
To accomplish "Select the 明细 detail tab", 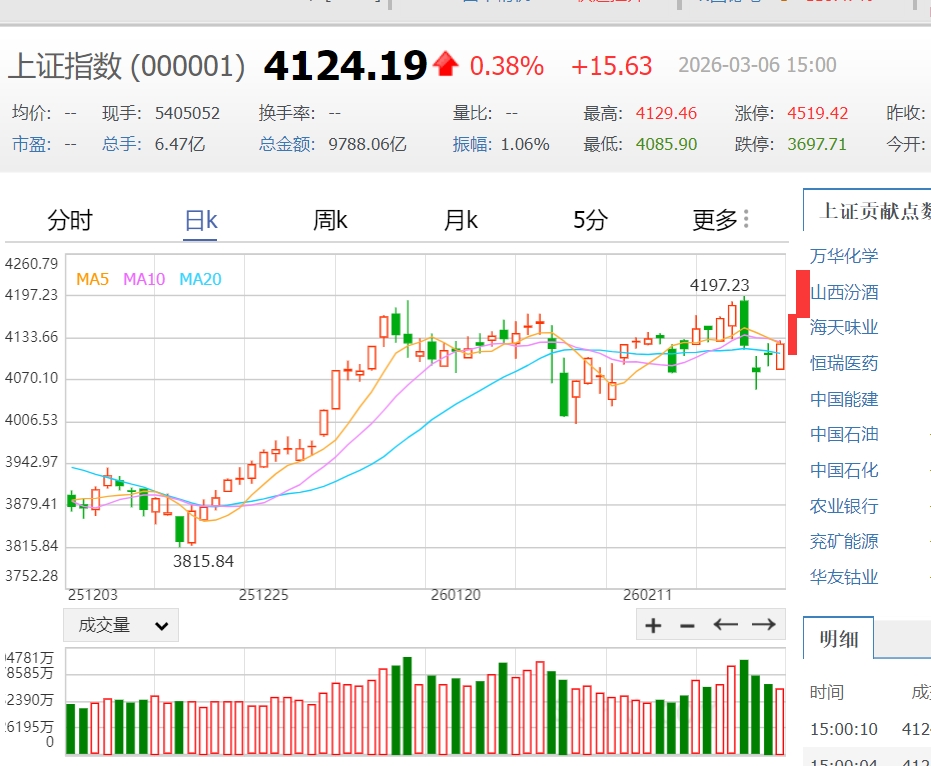I will 838,639.
